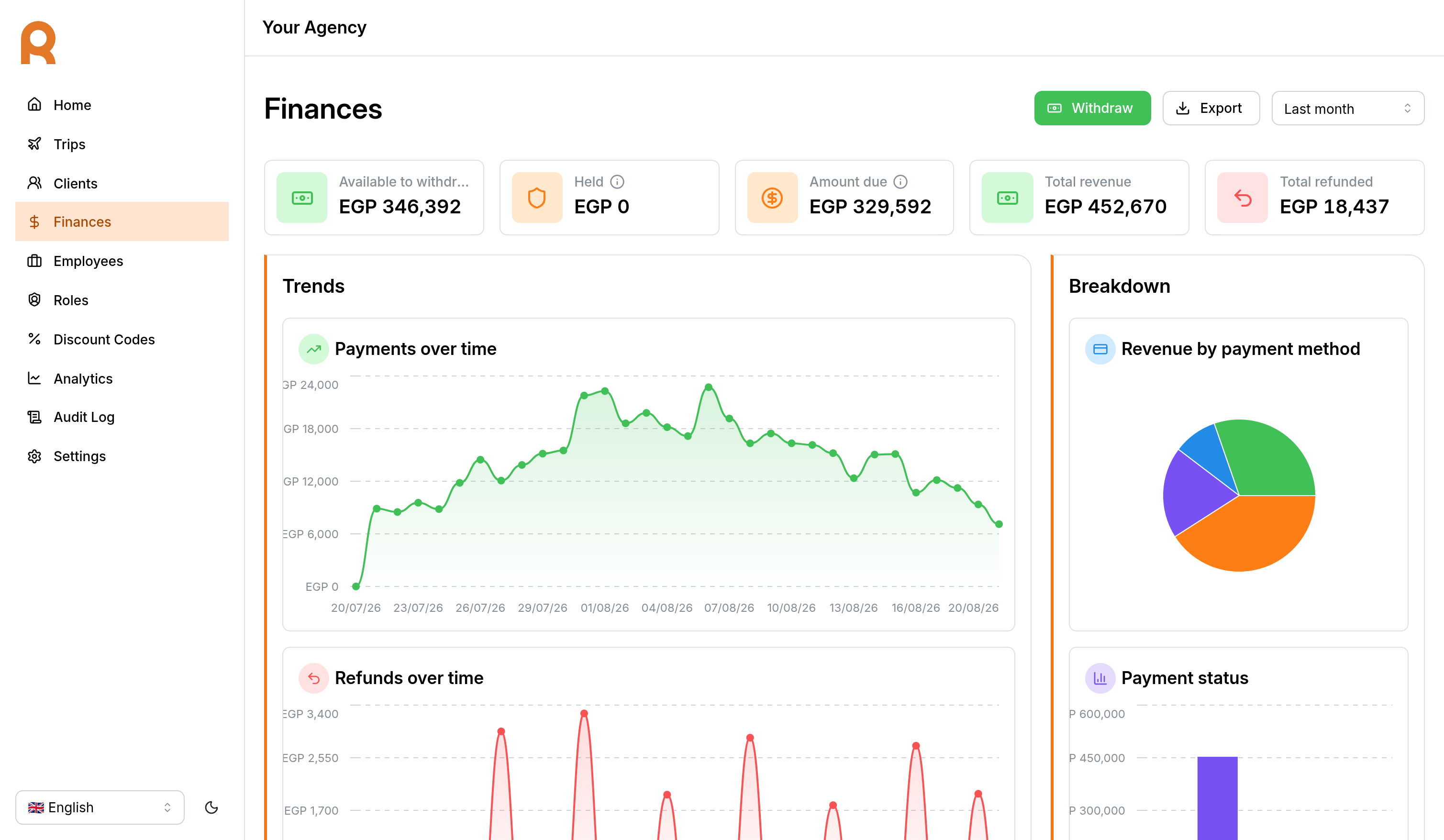Open the Analytics page

pyautogui.click(x=122, y=378)
